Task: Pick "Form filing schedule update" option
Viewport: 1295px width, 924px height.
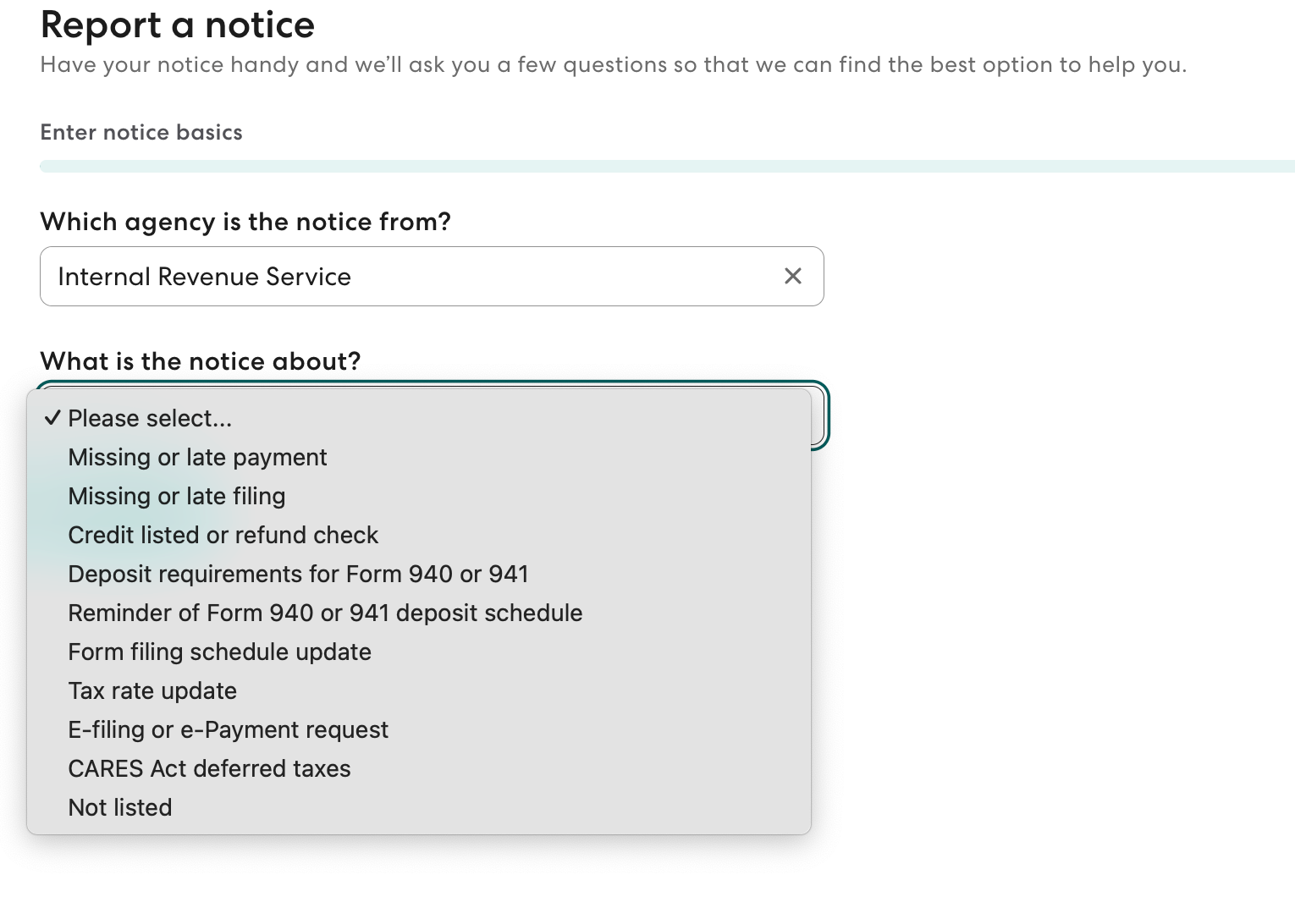Action: (219, 652)
